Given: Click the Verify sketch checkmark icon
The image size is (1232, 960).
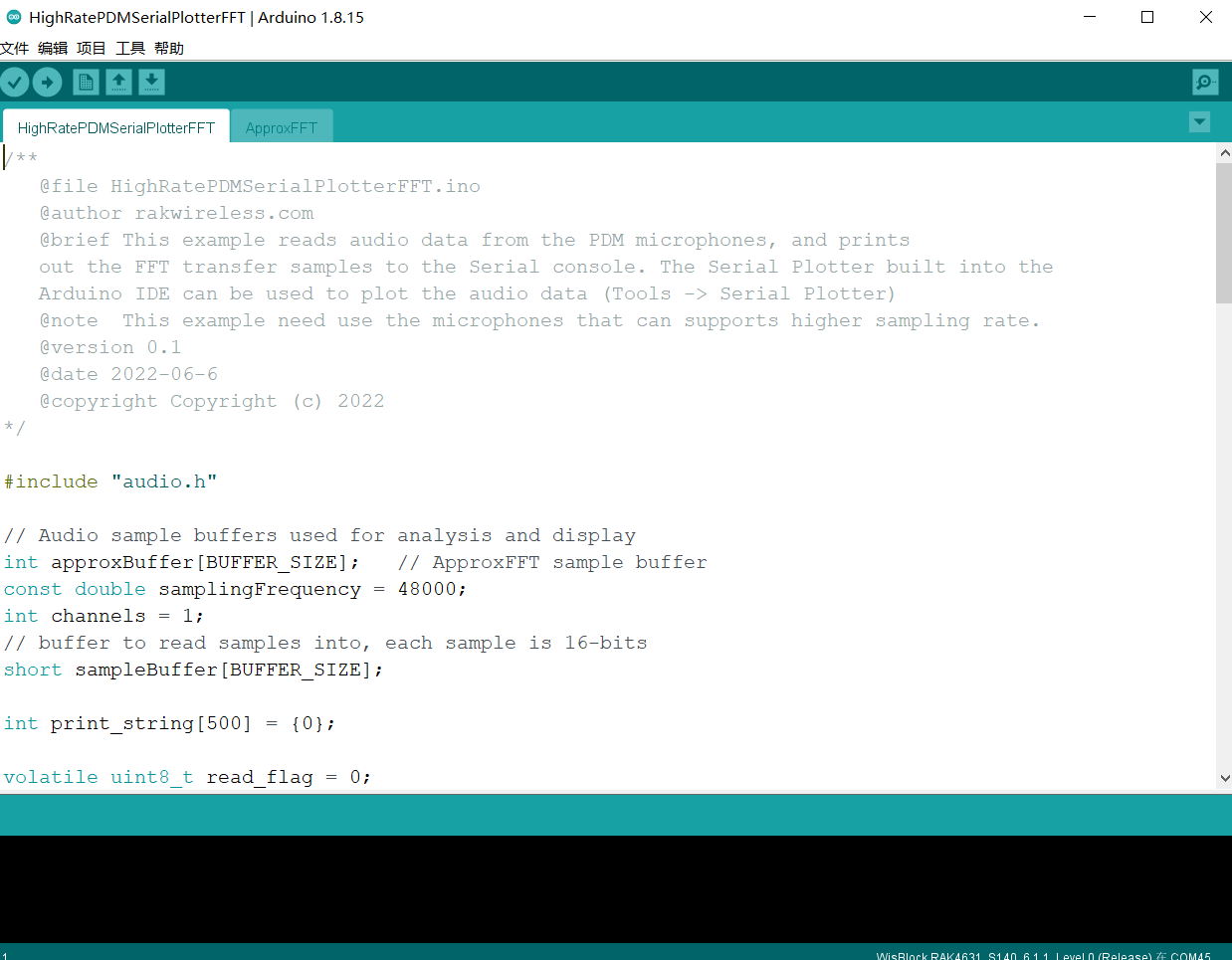Looking at the screenshot, I should pos(15,83).
